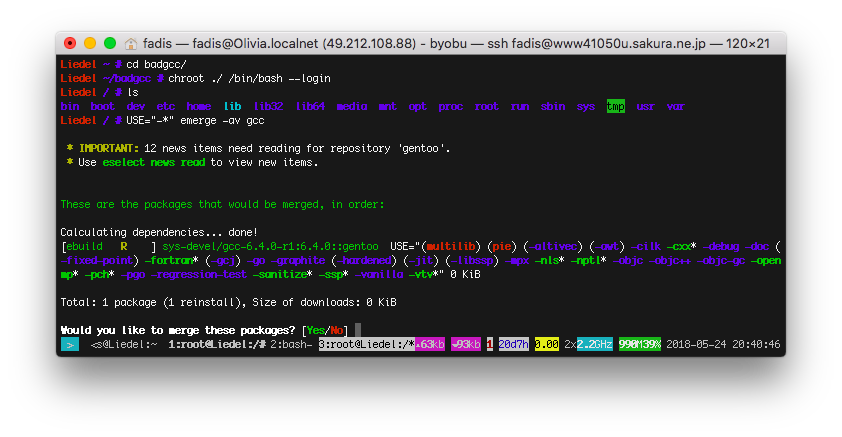Click the 'eselect news read' command text
842x437 pixels.
pyautogui.click(x=154, y=162)
